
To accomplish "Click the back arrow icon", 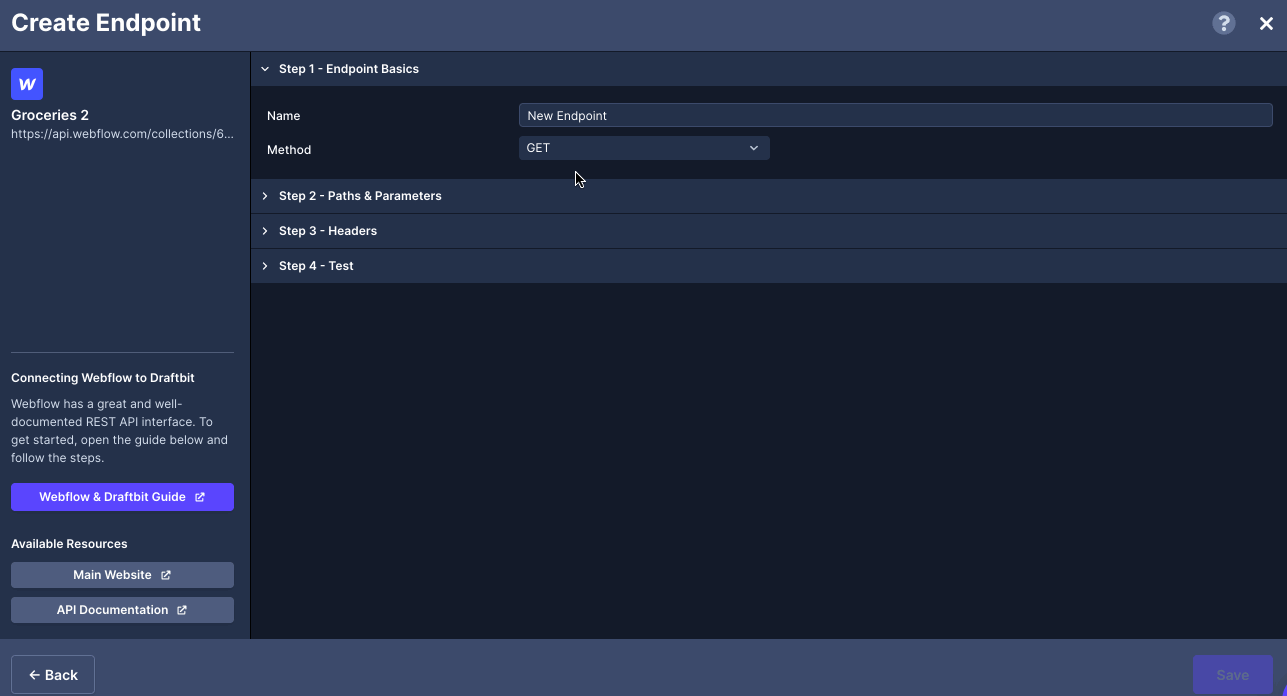I will (35, 675).
